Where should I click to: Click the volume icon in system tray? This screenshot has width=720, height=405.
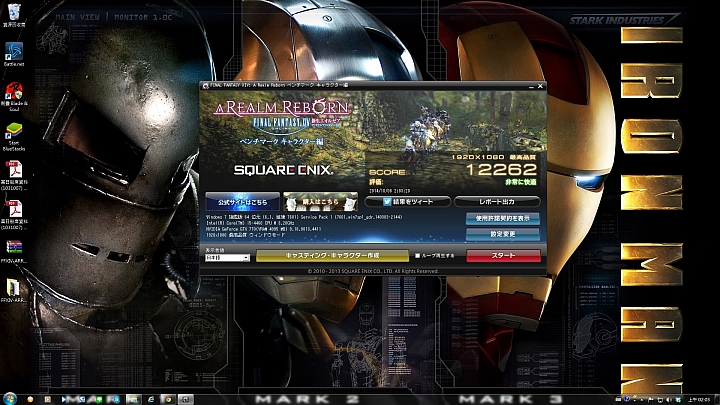click(x=669, y=400)
